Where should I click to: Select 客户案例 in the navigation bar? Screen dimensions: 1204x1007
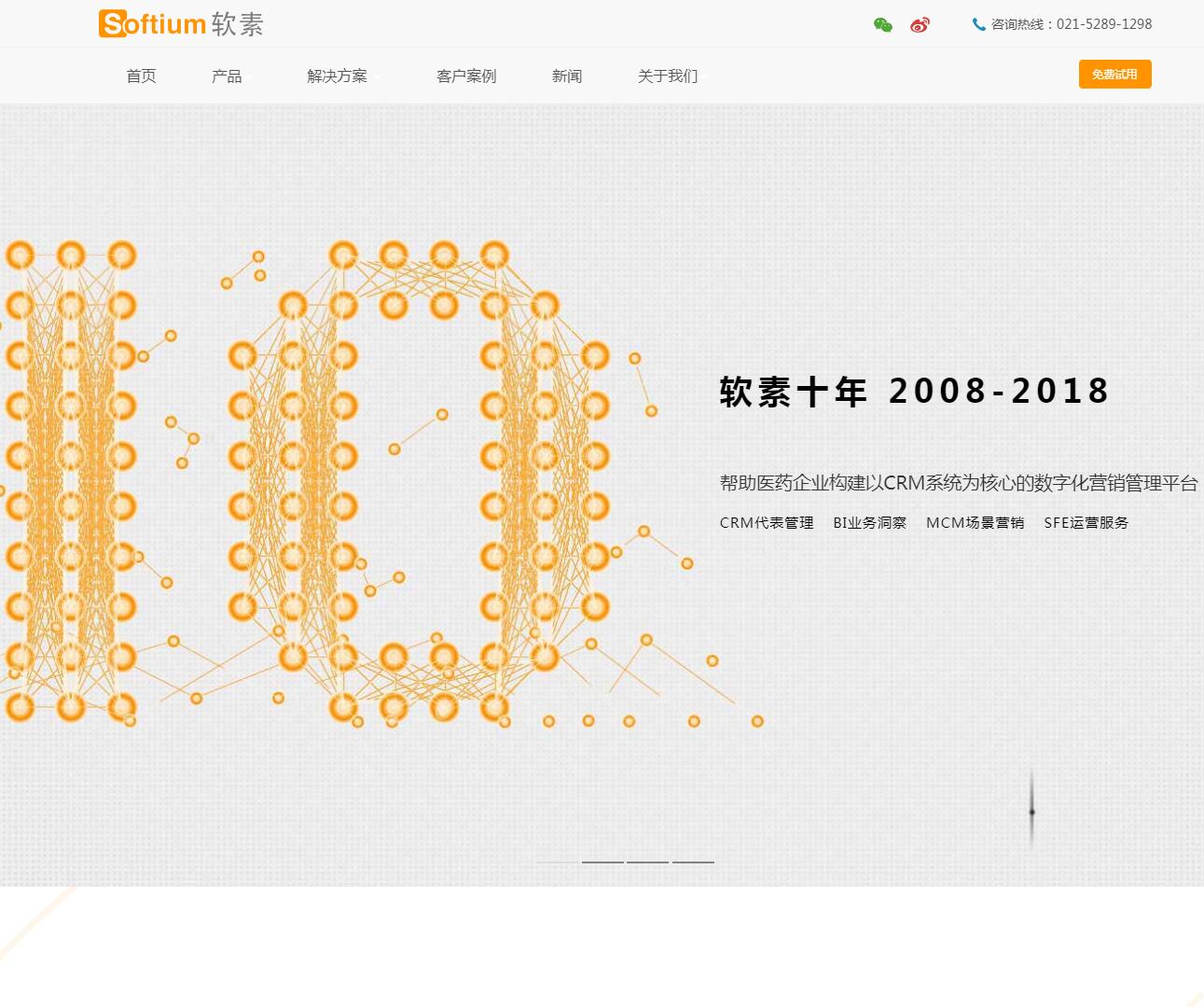pos(466,76)
